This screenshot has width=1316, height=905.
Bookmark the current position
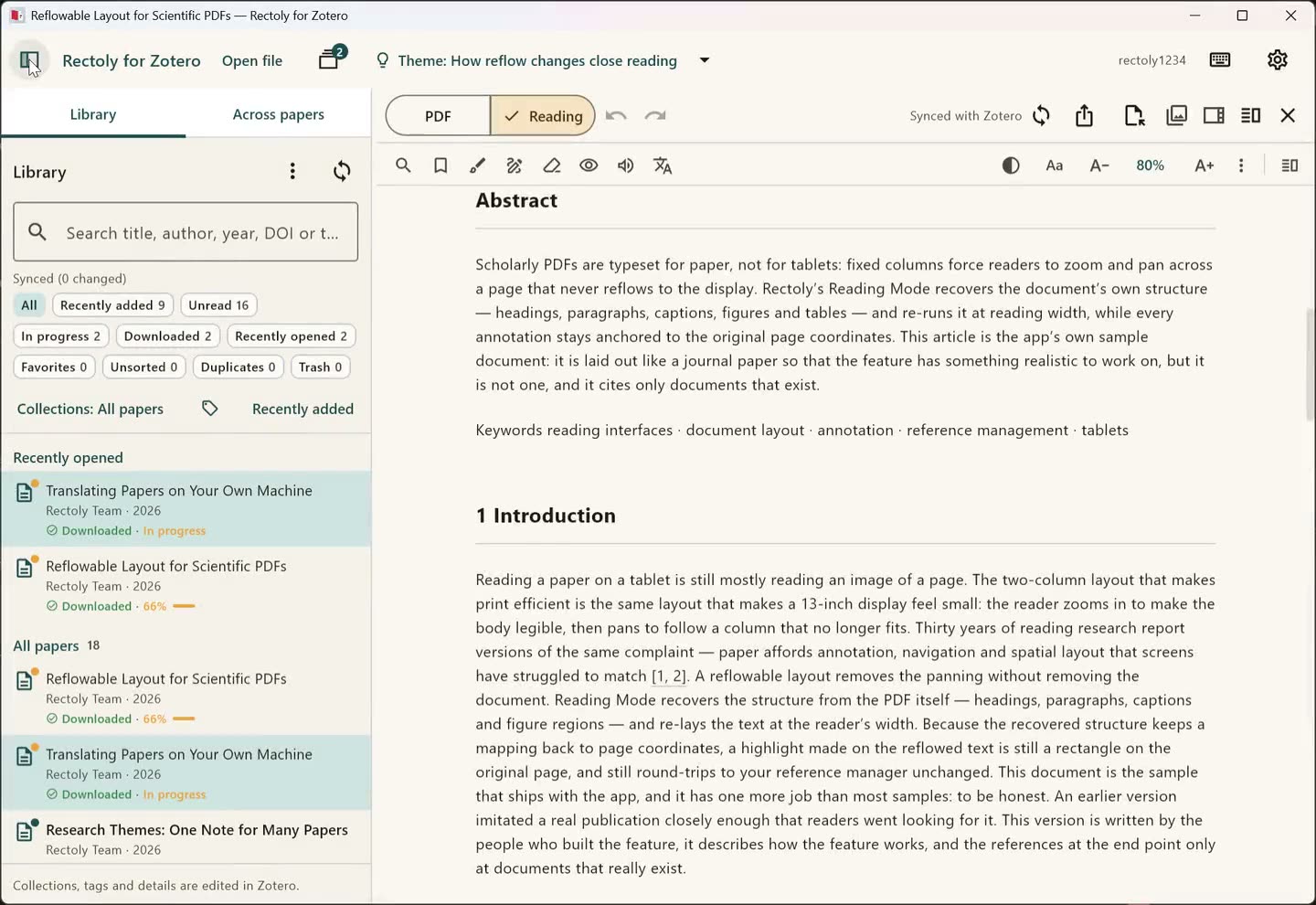point(440,165)
